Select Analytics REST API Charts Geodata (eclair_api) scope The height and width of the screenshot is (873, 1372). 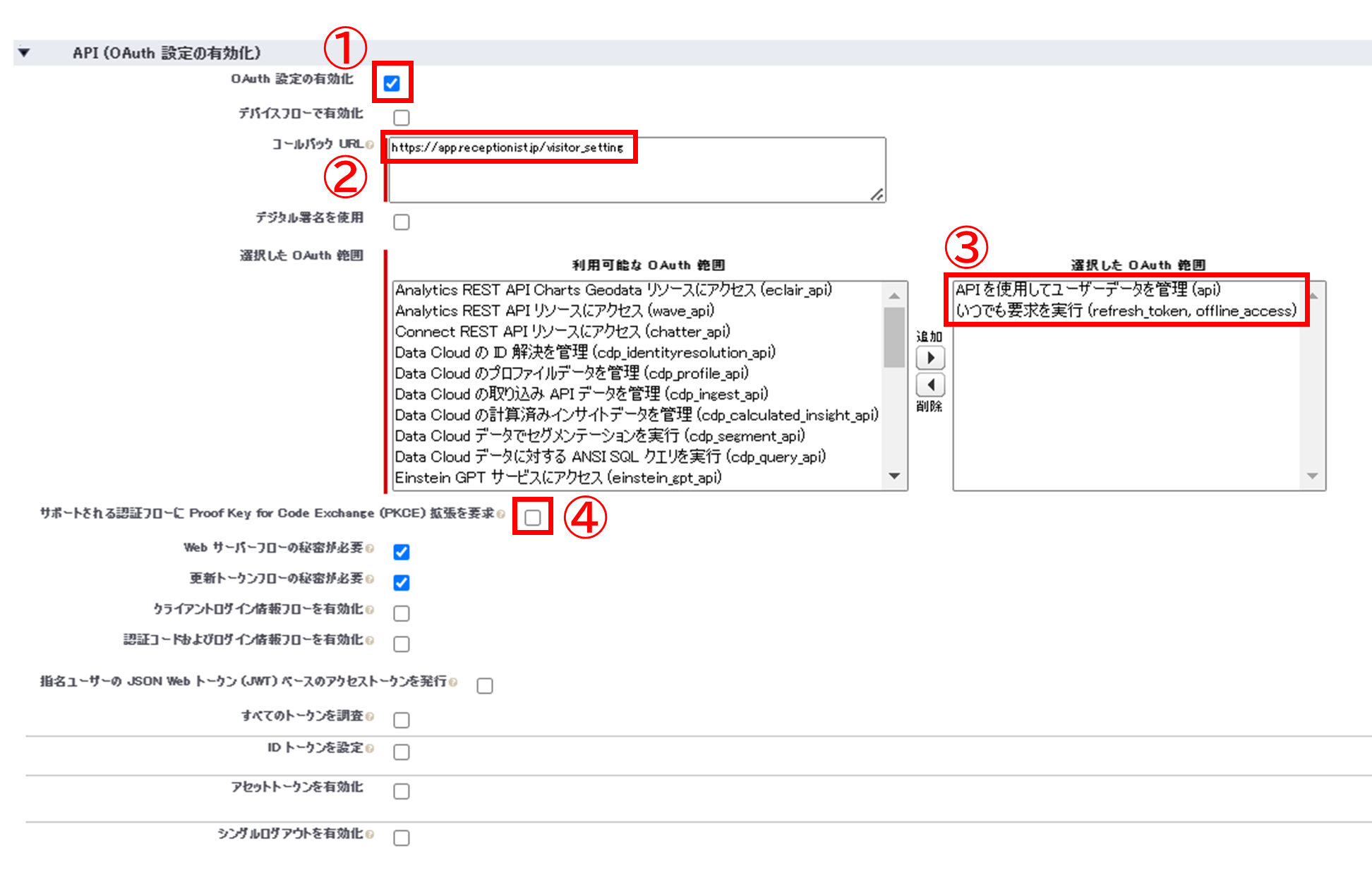[x=613, y=290]
